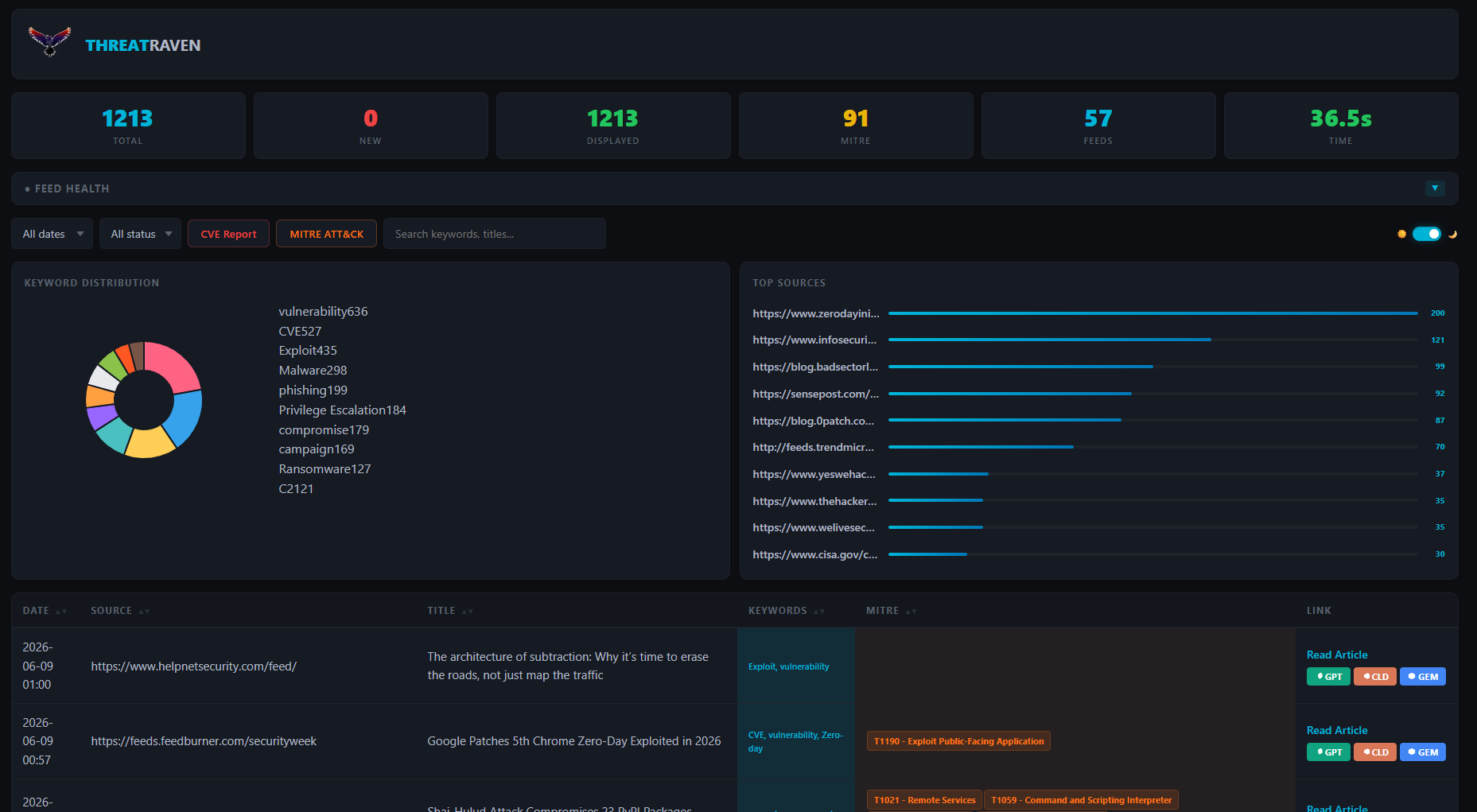This screenshot has height=812, width=1477.
Task: Click the C2121 legend entry
Action: click(x=296, y=489)
